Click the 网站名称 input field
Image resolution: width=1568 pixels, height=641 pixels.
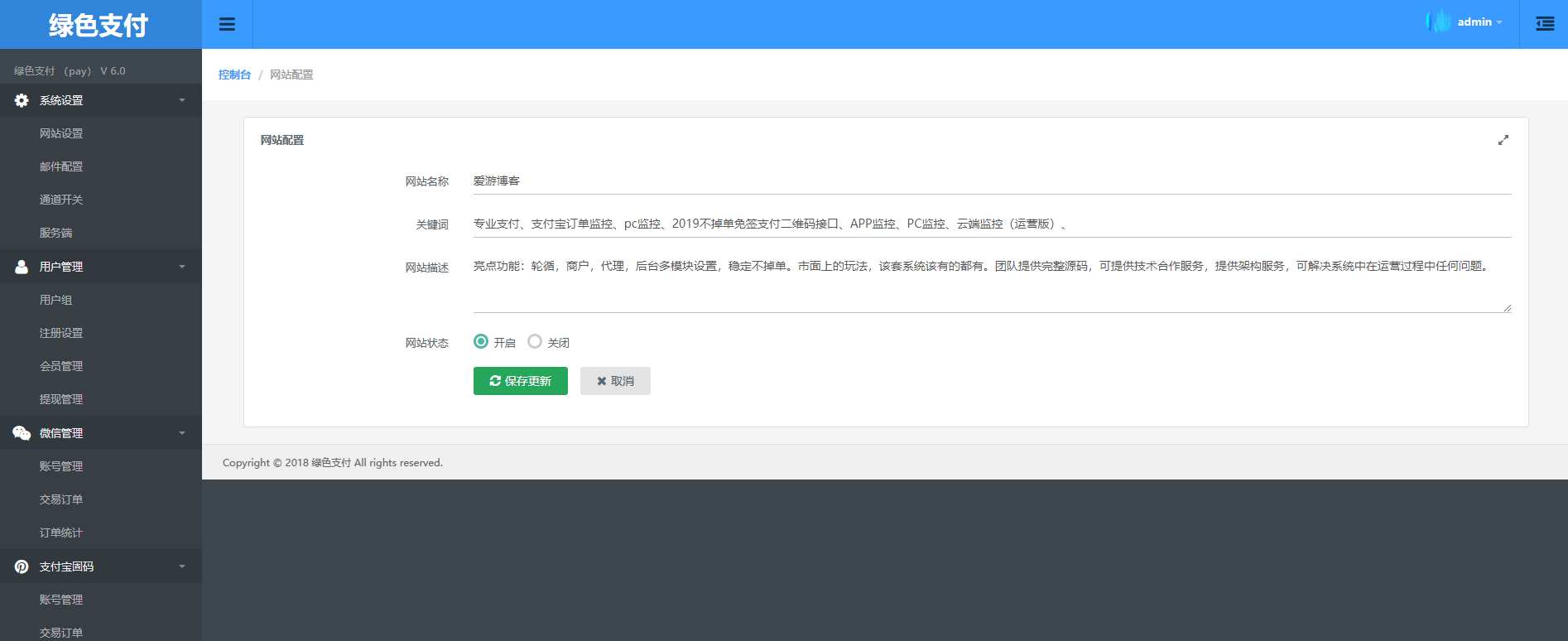(x=993, y=181)
